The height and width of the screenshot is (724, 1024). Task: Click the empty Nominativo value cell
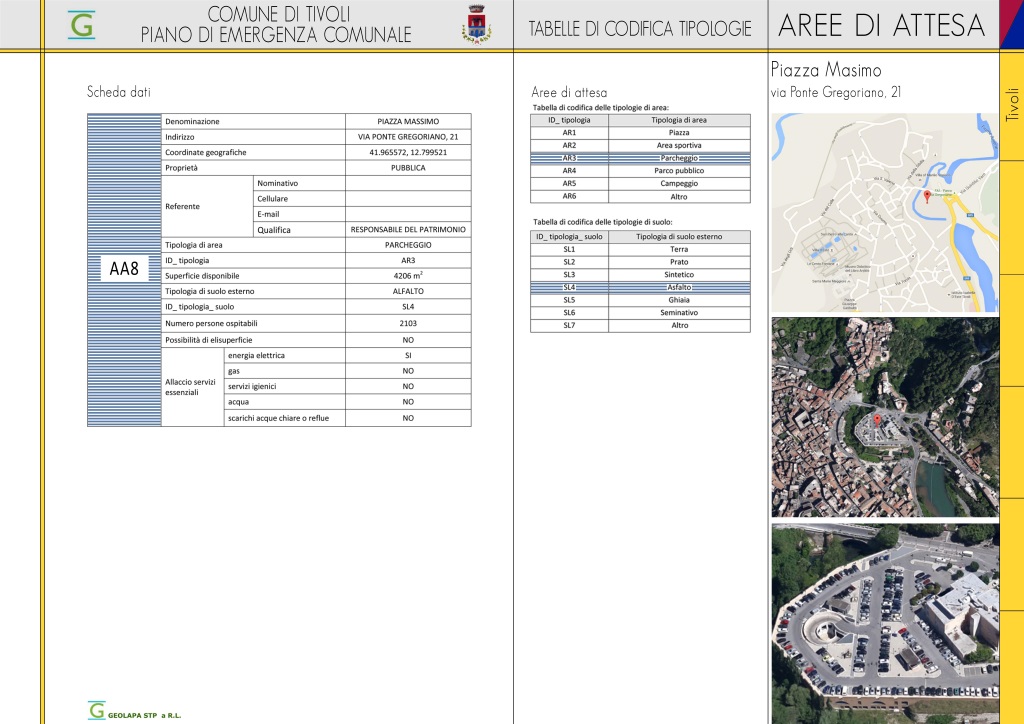click(x=408, y=183)
